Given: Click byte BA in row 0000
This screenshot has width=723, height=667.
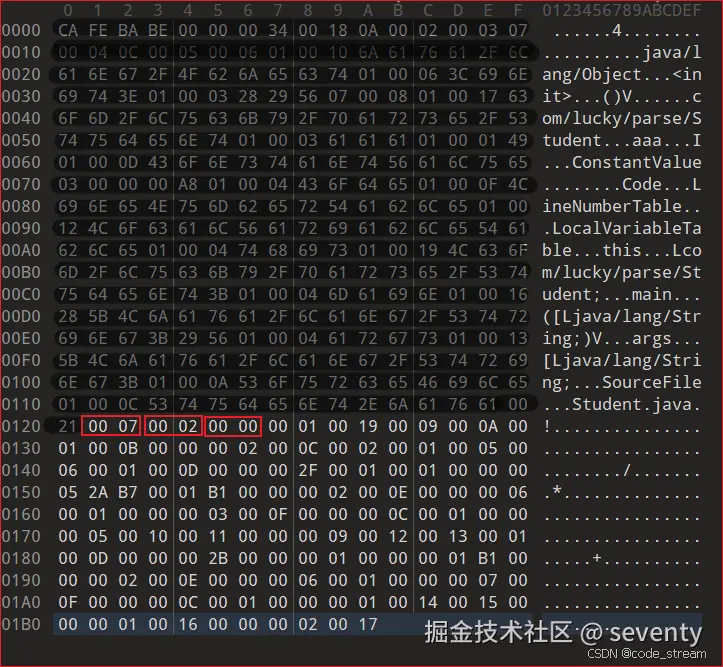Looking at the screenshot, I should 128,30.
